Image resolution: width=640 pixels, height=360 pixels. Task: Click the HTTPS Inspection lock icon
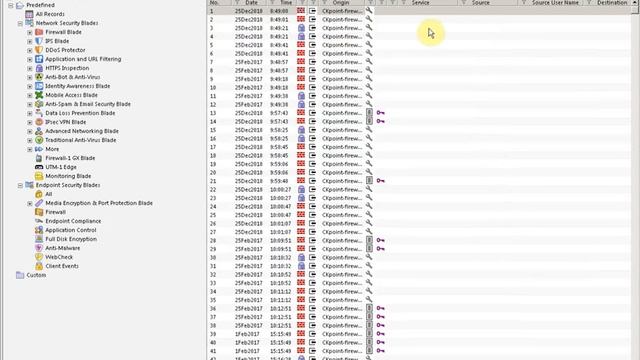(x=39, y=68)
